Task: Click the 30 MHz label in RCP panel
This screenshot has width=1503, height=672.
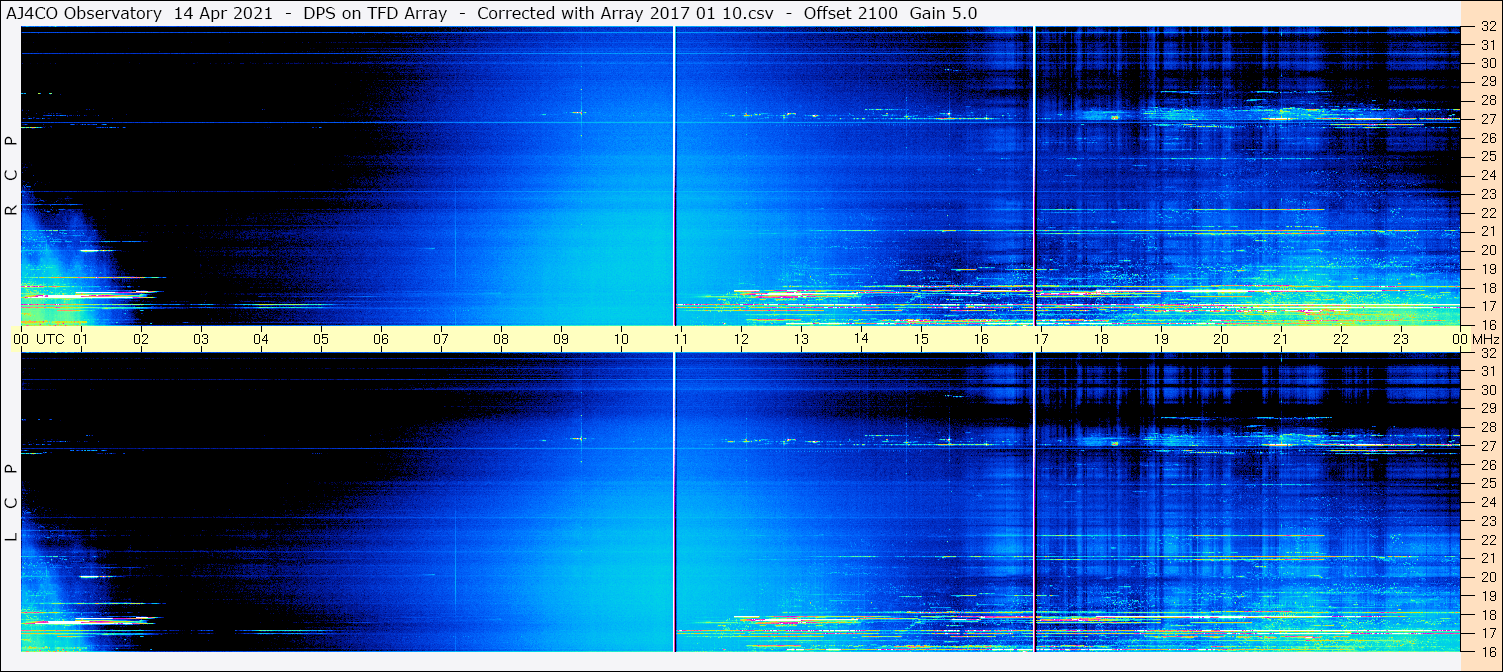Action: point(1488,63)
